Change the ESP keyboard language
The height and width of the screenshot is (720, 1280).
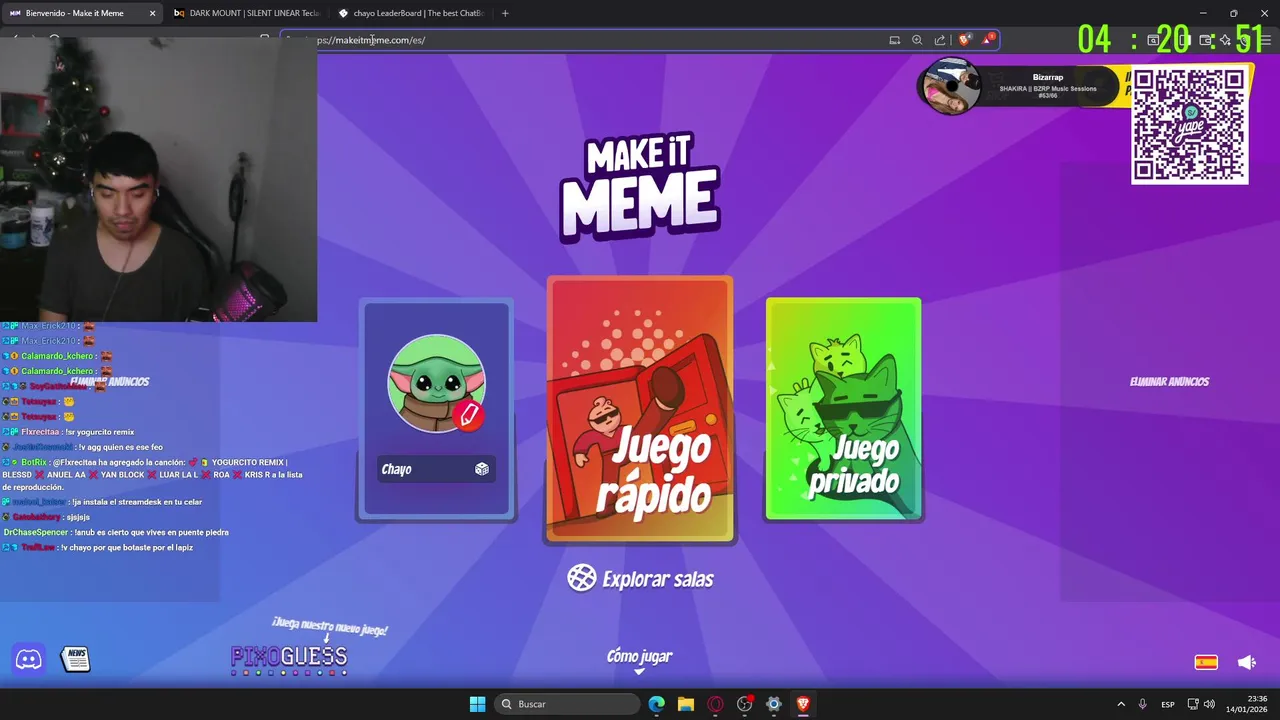click(1168, 704)
